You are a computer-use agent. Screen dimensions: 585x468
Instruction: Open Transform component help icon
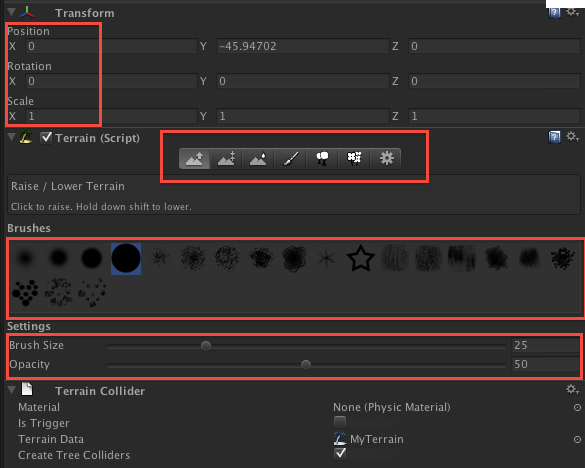(554, 13)
